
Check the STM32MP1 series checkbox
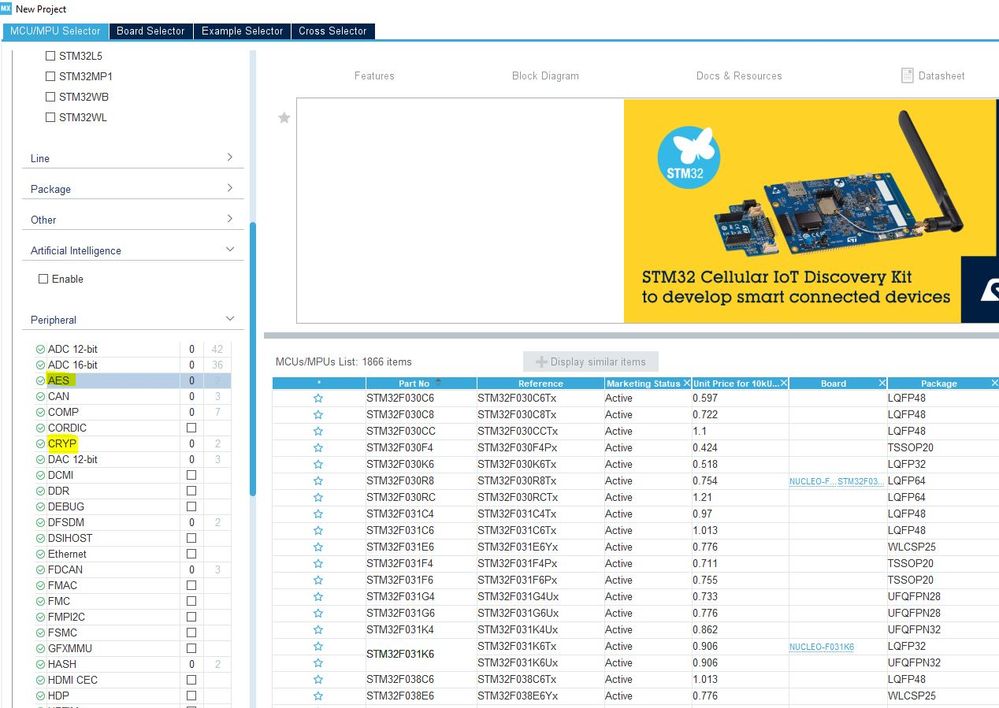coord(50,76)
